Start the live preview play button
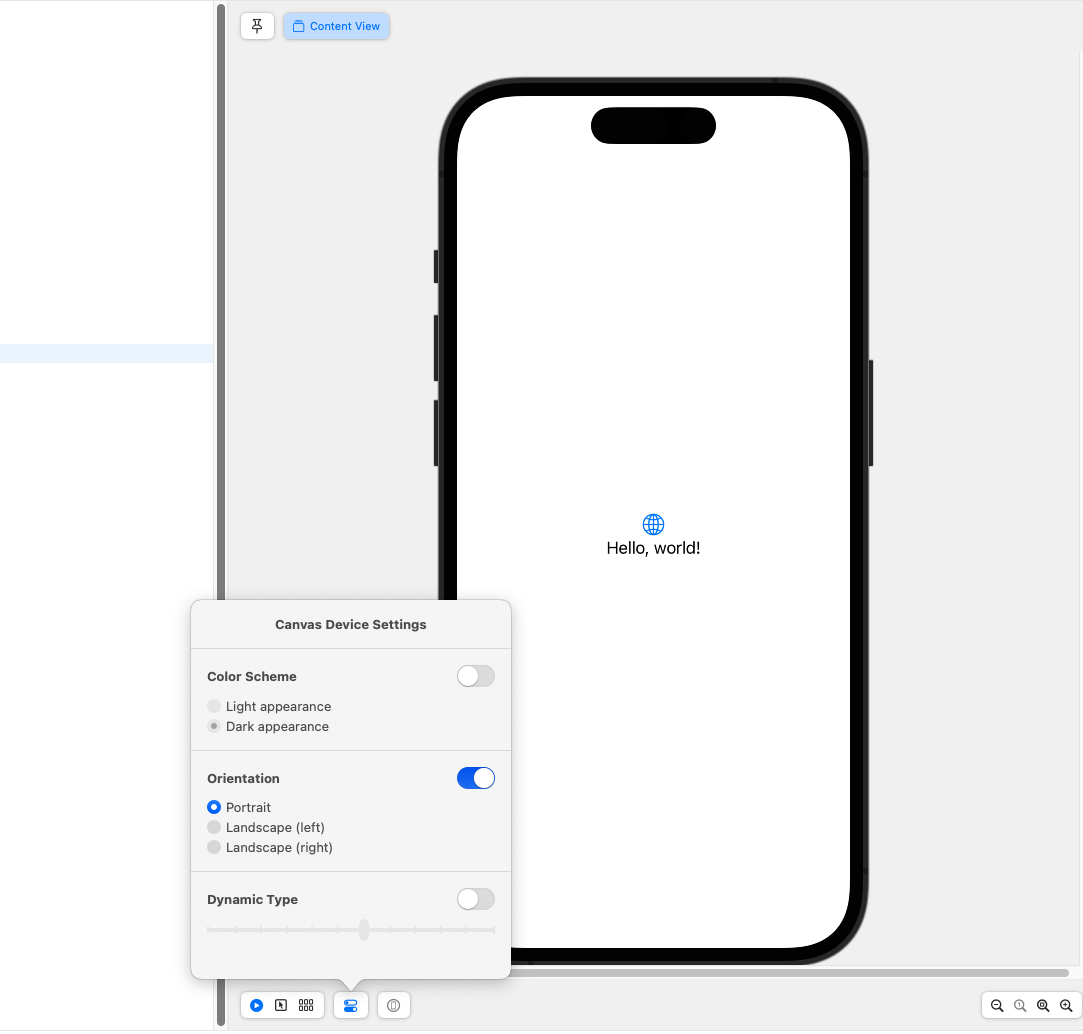1083x1034 pixels. click(x=257, y=1005)
